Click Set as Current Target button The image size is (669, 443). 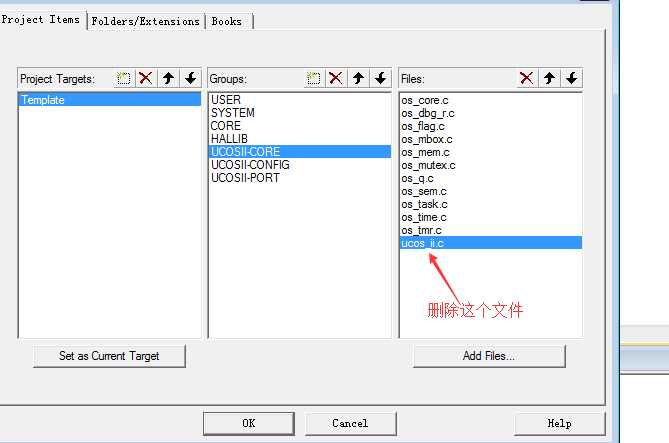tap(109, 356)
